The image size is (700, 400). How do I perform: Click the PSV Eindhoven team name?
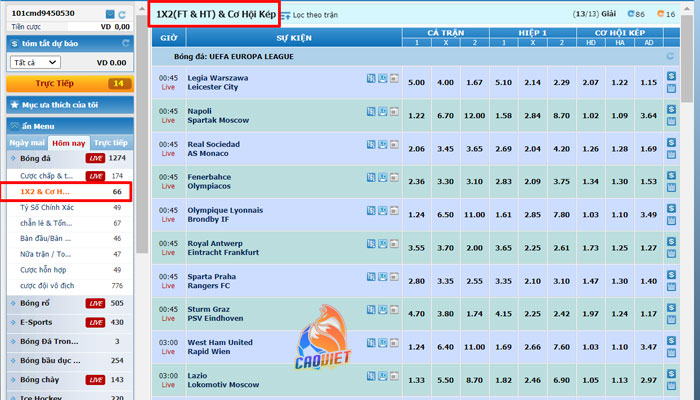[215, 318]
